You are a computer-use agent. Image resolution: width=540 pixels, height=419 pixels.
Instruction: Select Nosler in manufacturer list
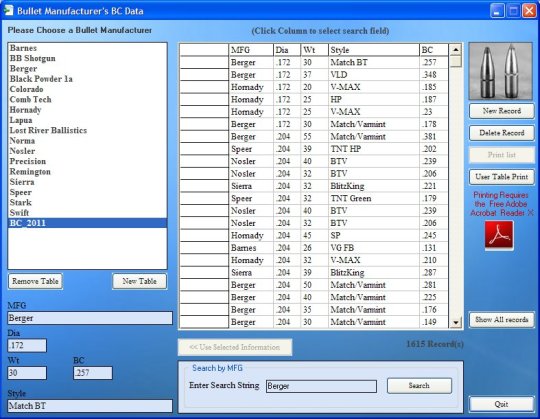click(87, 151)
